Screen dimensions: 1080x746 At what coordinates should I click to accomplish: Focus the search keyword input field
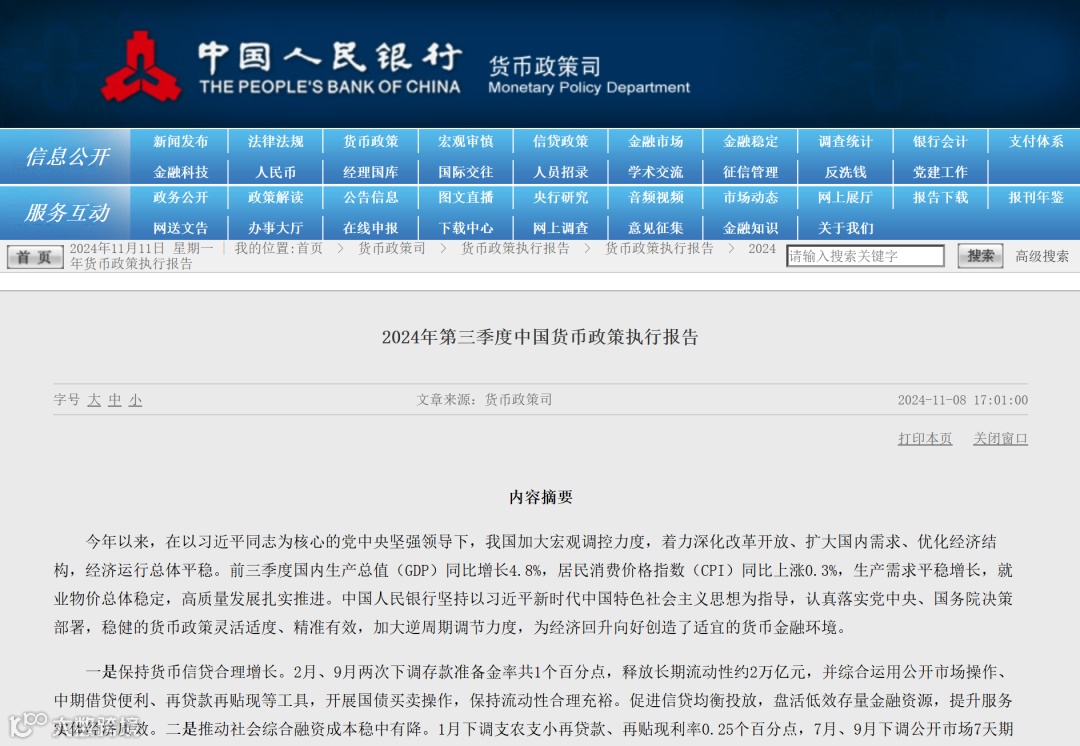coord(865,256)
